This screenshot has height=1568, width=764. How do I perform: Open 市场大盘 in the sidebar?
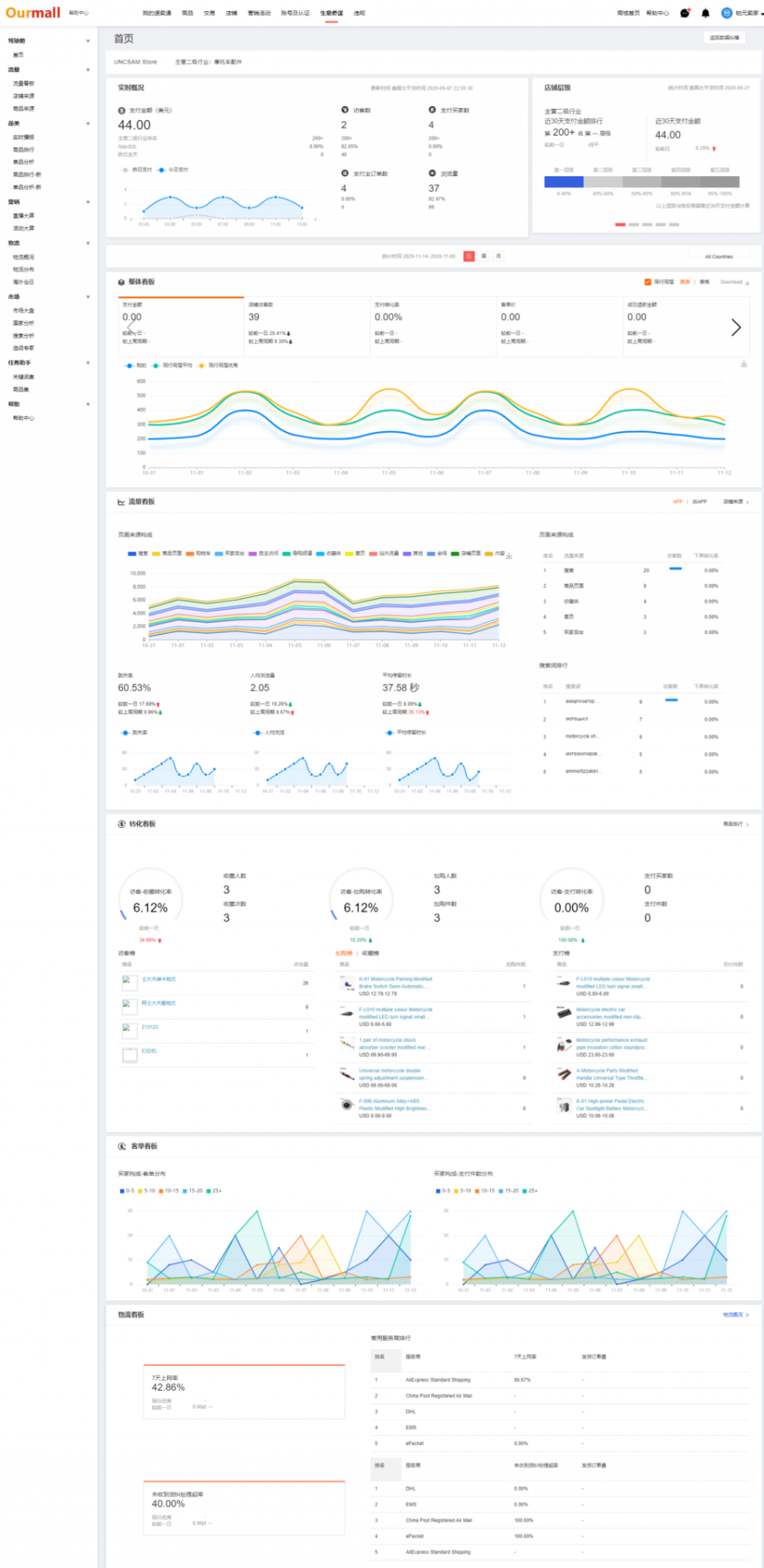click(x=24, y=310)
